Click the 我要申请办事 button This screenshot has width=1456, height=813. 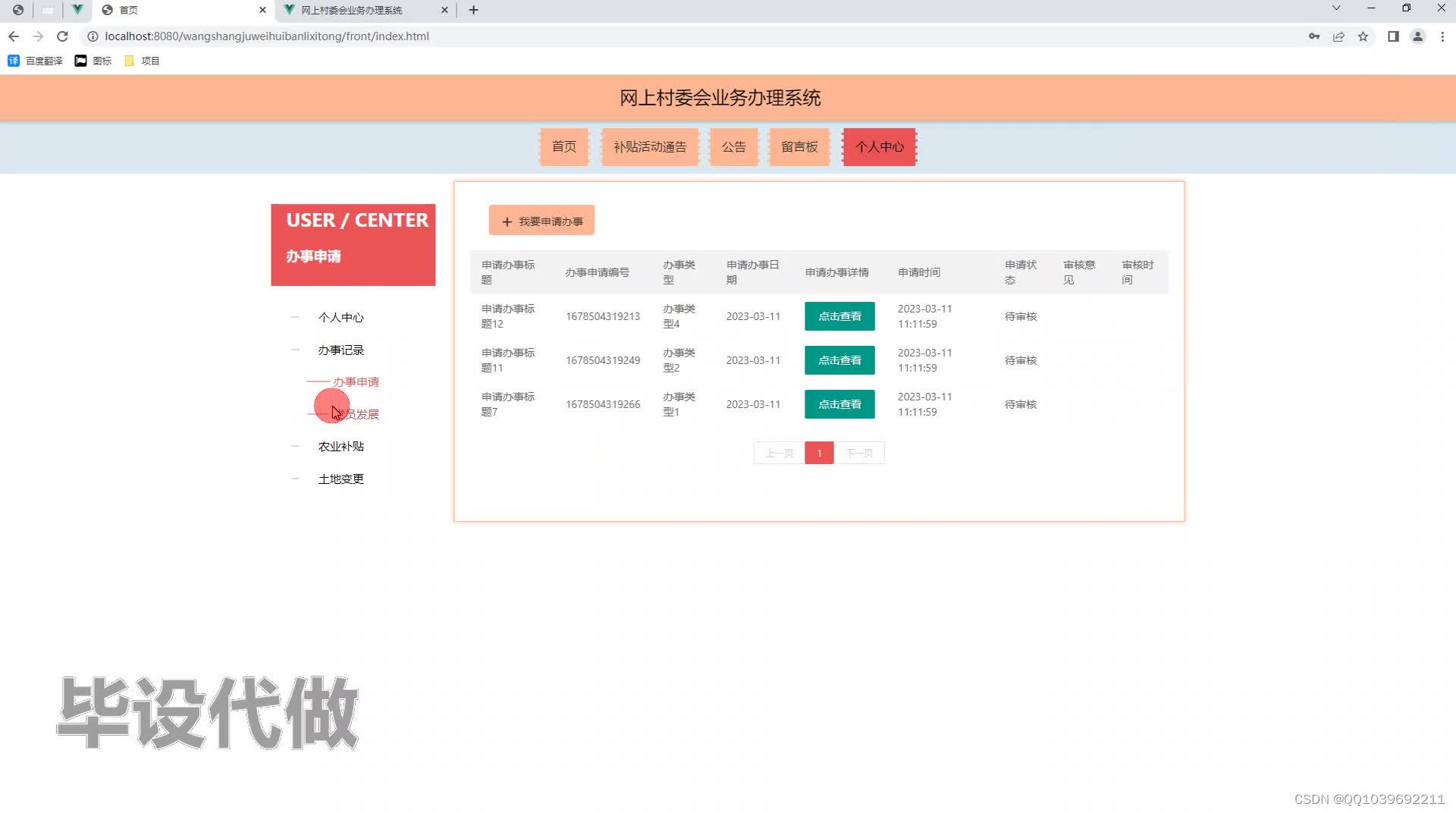[x=541, y=221]
